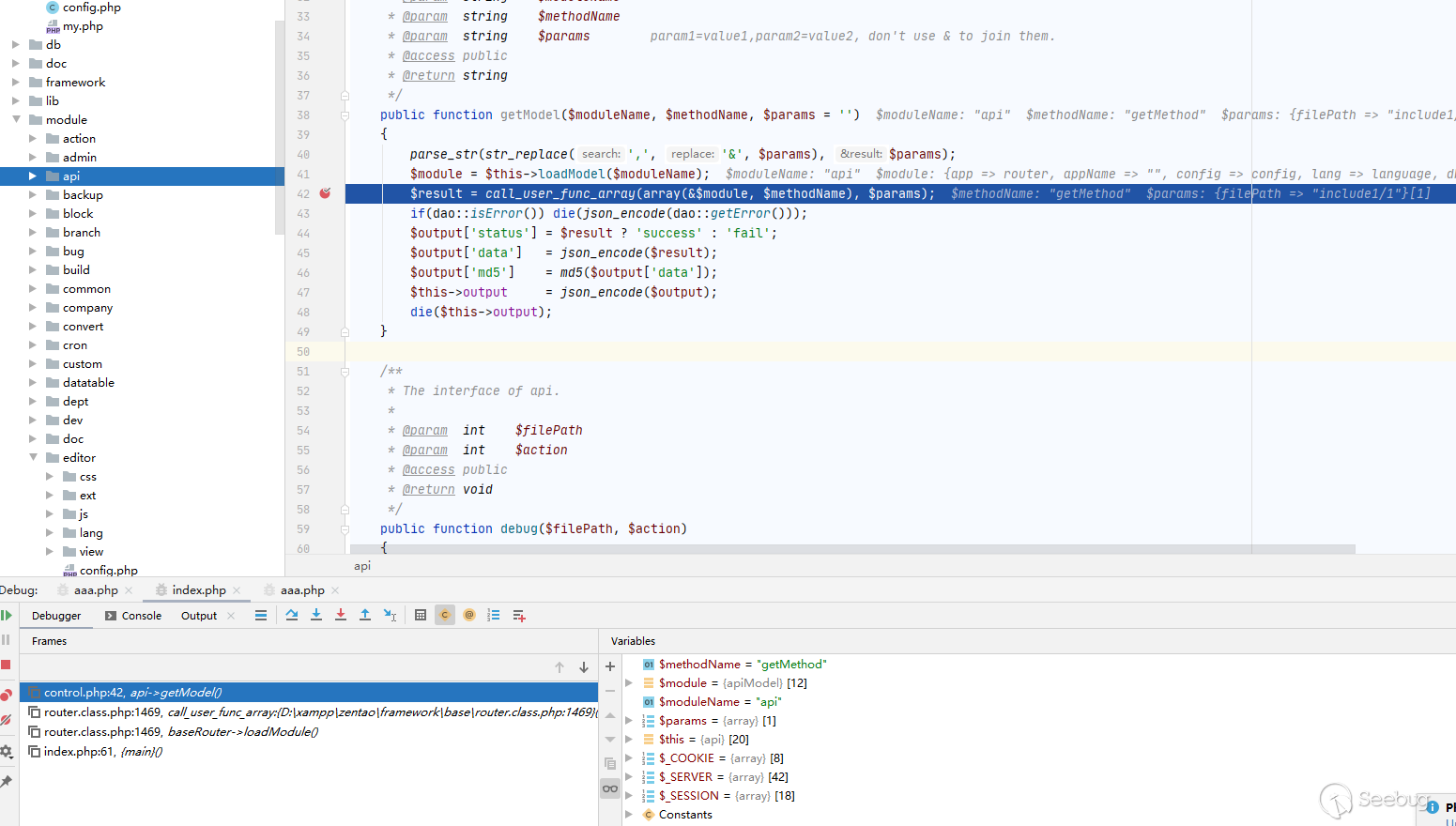The width and height of the screenshot is (1456, 826).
Task: Open Evaluate Expression calculator icon
Action: 421,615
